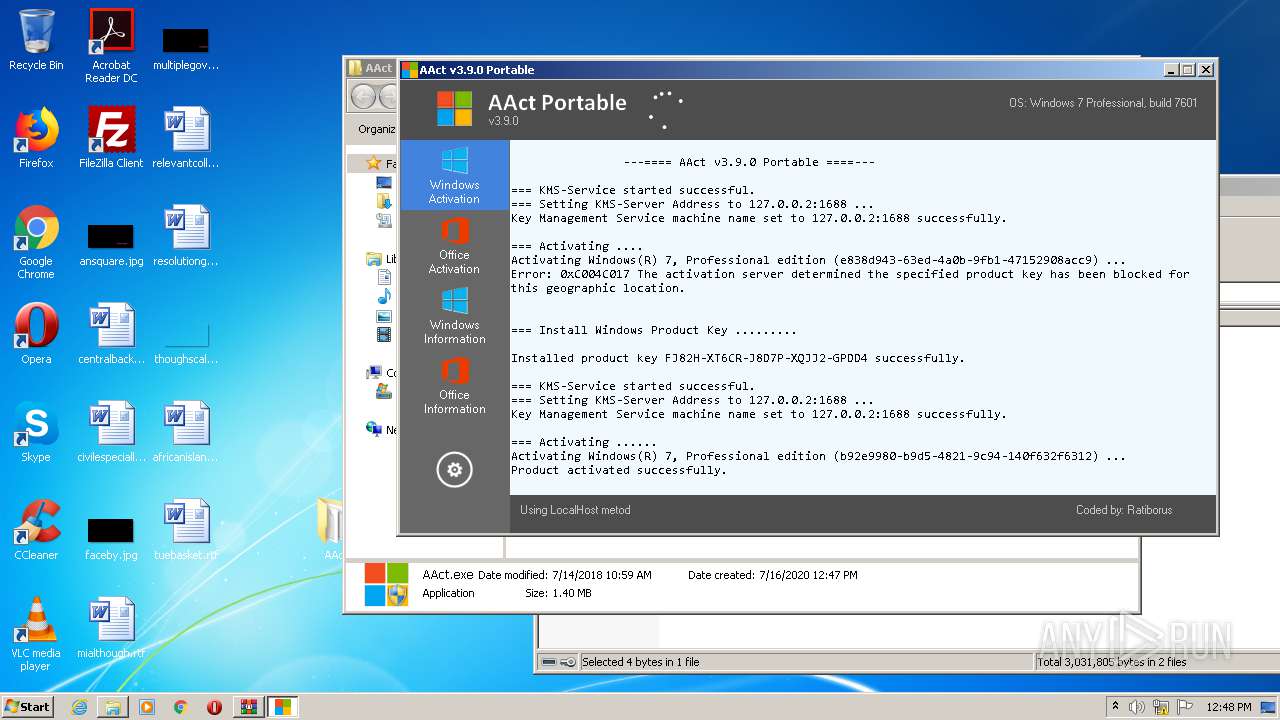This screenshot has height=720, width=1280.
Task: Select the Firefox desktop shortcut
Action: 36,137
